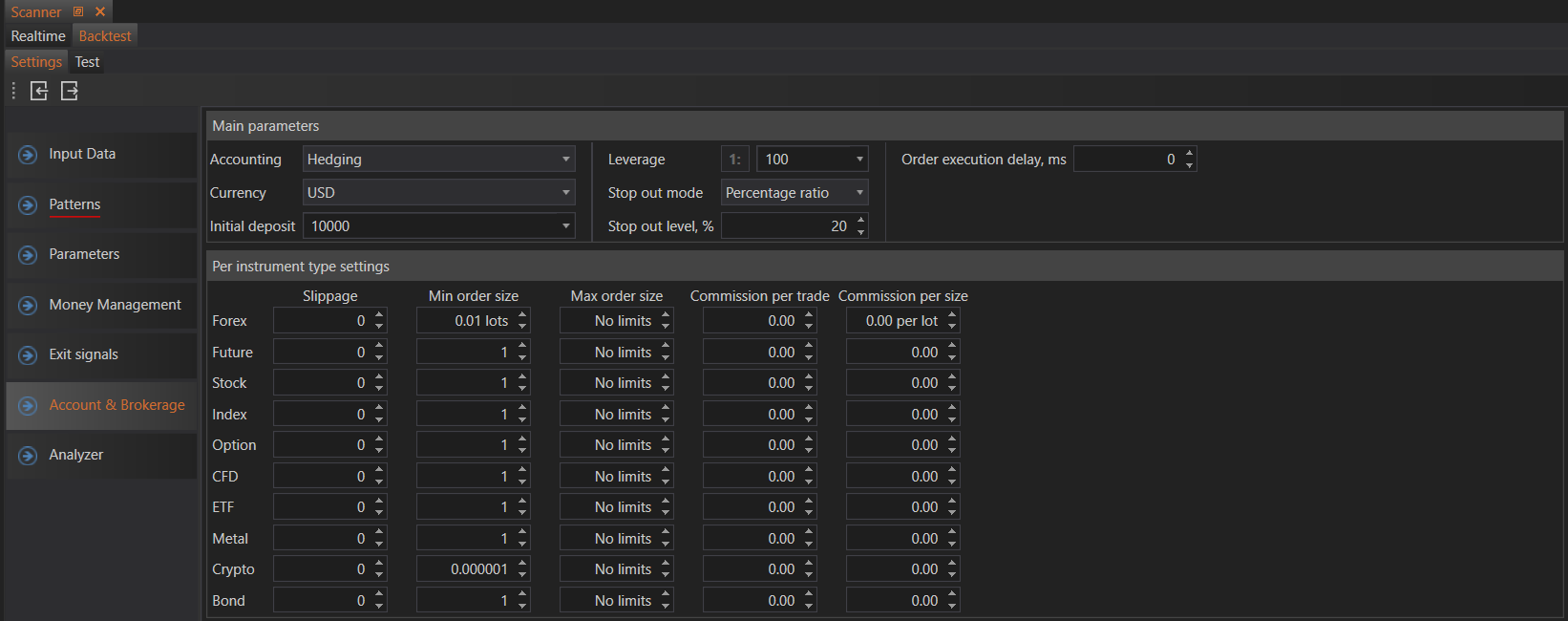Open the Money Management section

100,305
